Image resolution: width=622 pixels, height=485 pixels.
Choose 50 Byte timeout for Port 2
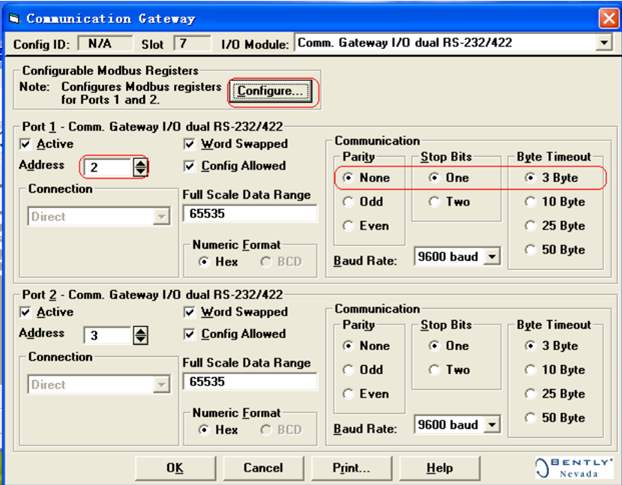pos(530,418)
